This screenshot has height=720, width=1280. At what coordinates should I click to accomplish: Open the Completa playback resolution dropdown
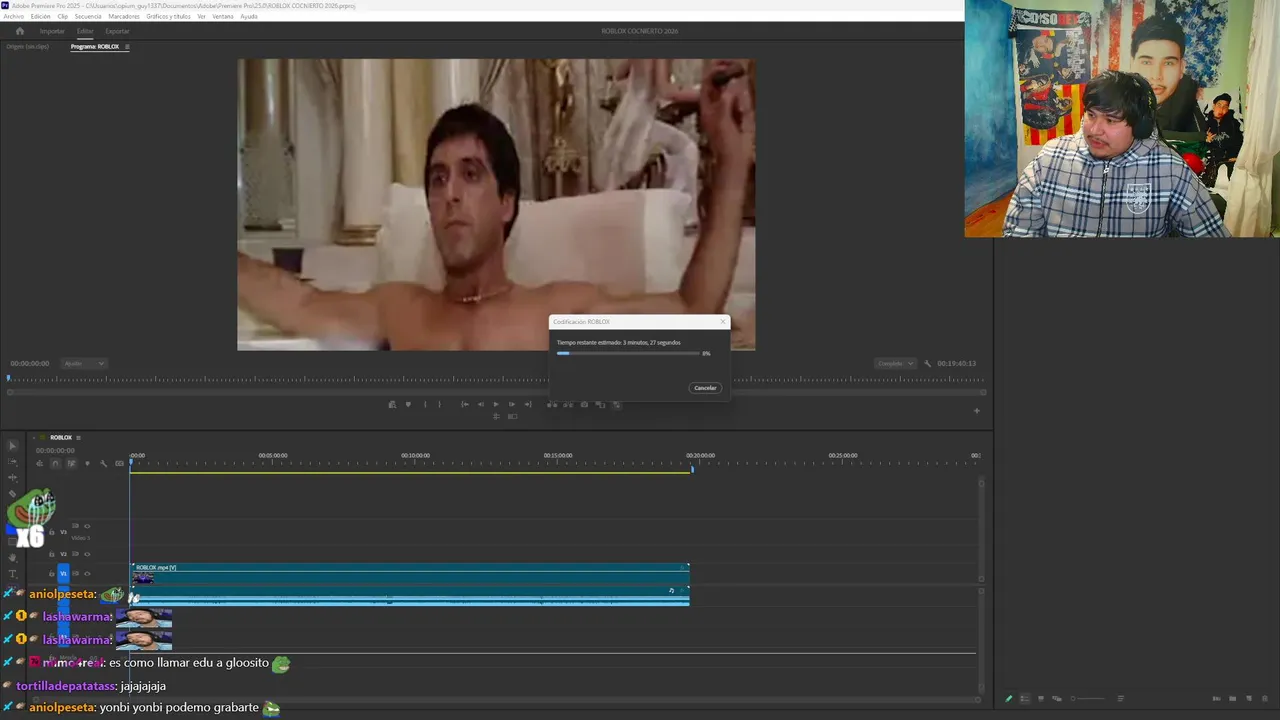[894, 363]
